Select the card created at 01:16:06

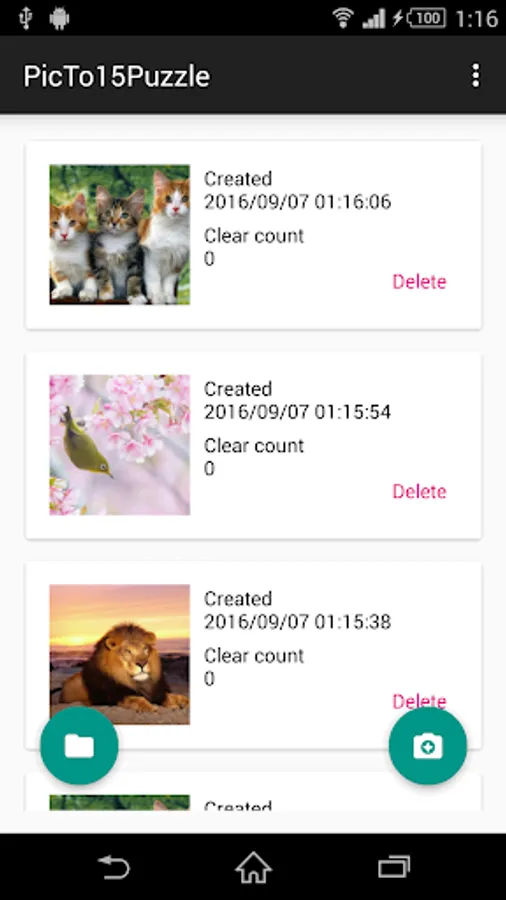[x=253, y=235]
